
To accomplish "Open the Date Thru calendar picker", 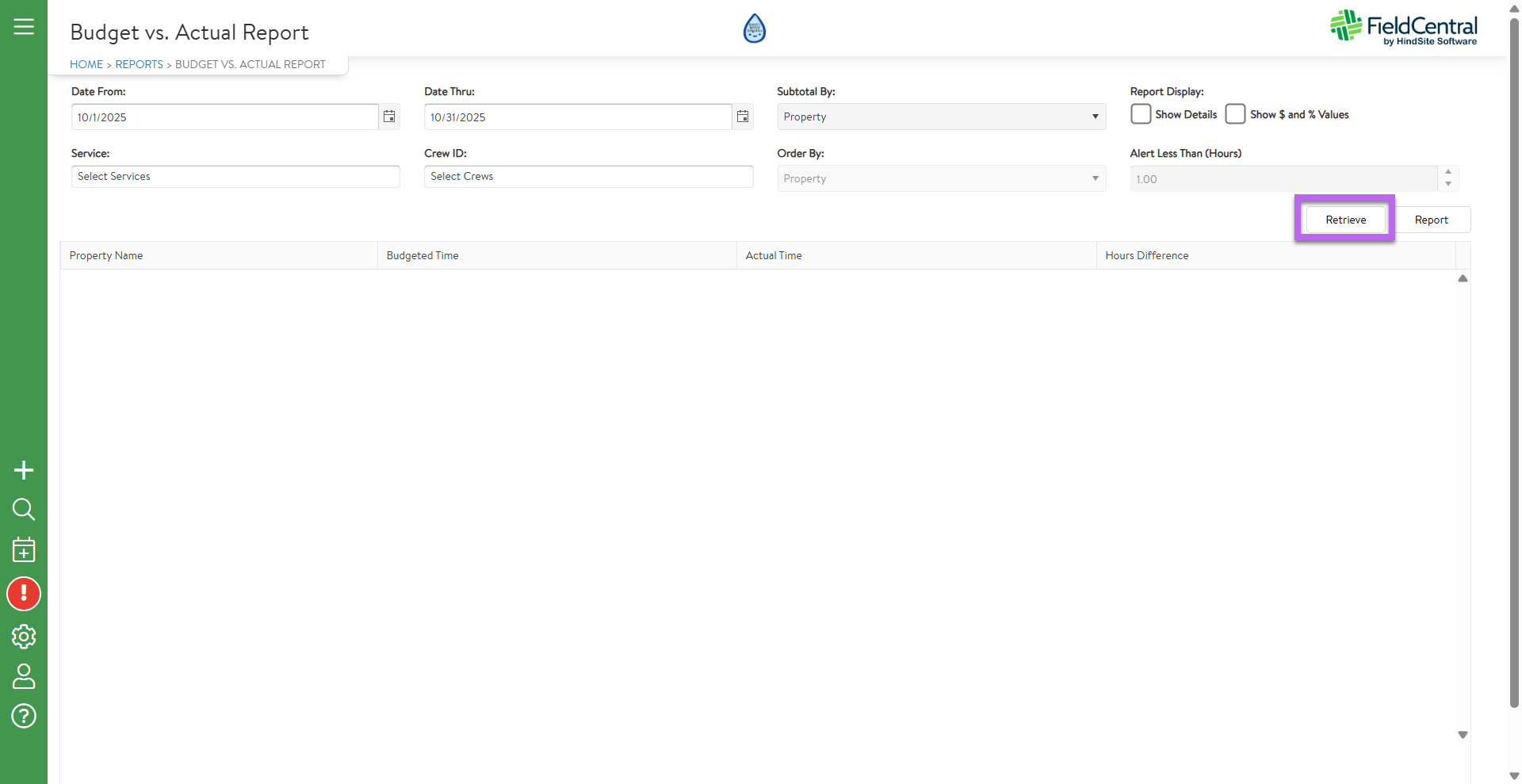I will click(x=743, y=117).
